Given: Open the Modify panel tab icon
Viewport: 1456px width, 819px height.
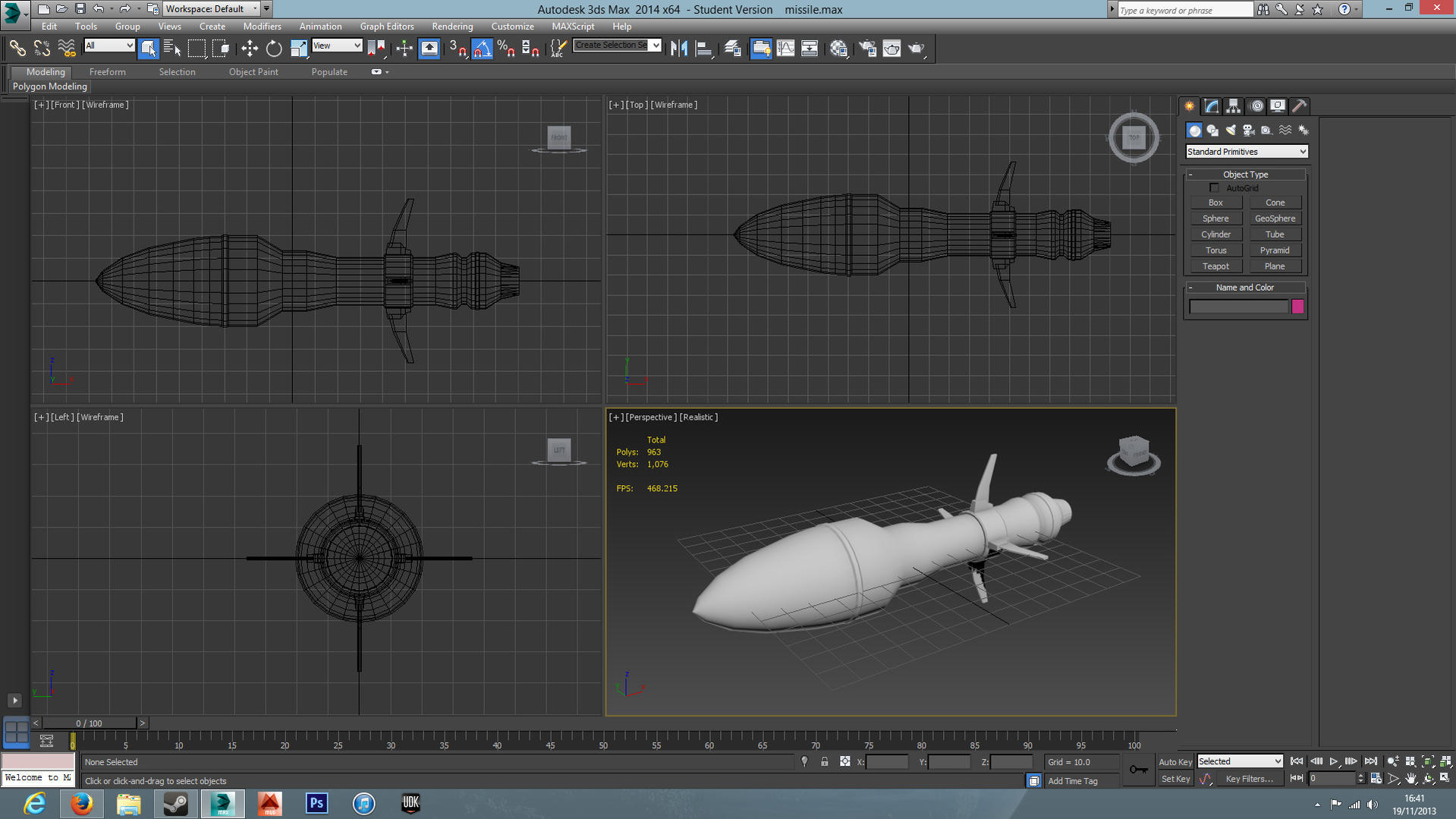Looking at the screenshot, I should coord(1211,106).
